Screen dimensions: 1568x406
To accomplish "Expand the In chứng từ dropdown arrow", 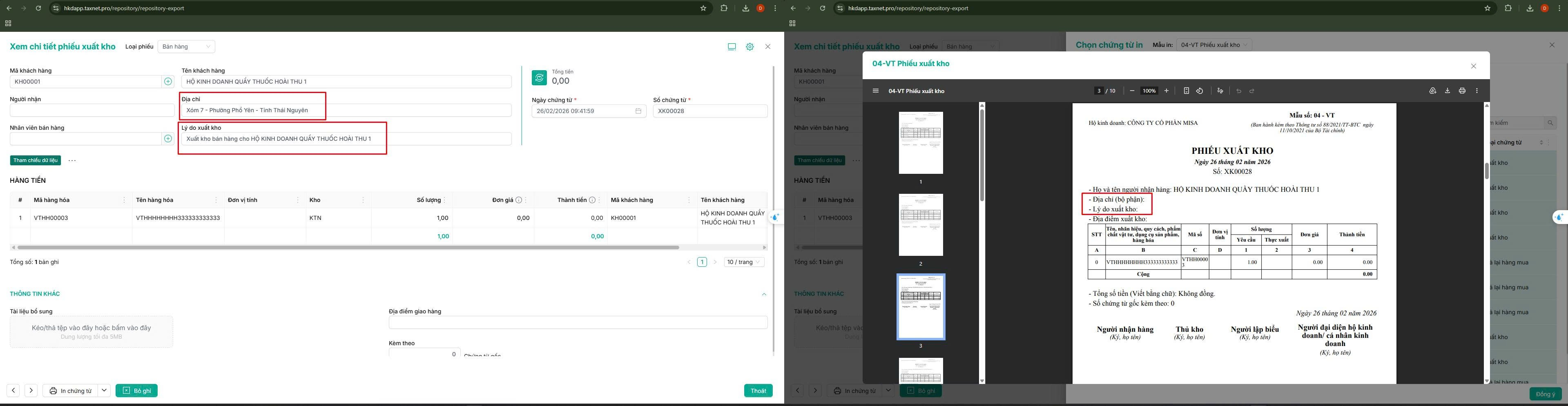I will pos(104,390).
